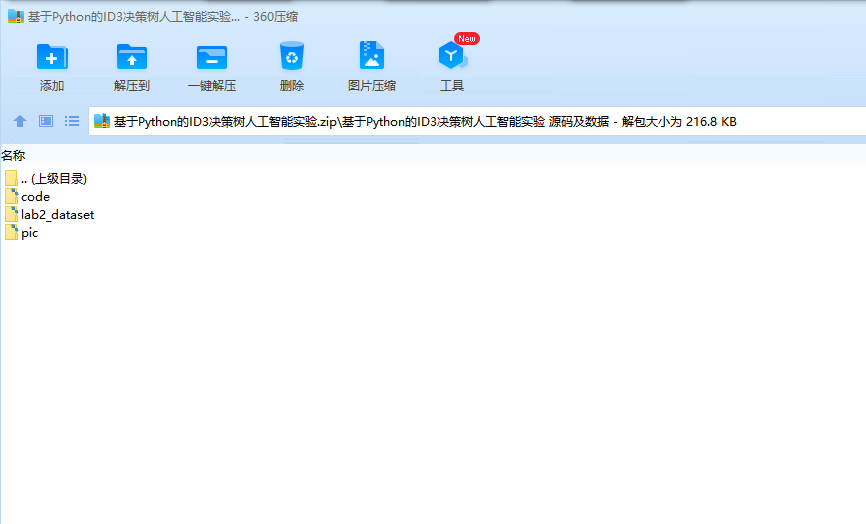Click the window title text 360压缩
866x524 pixels.
point(276,17)
